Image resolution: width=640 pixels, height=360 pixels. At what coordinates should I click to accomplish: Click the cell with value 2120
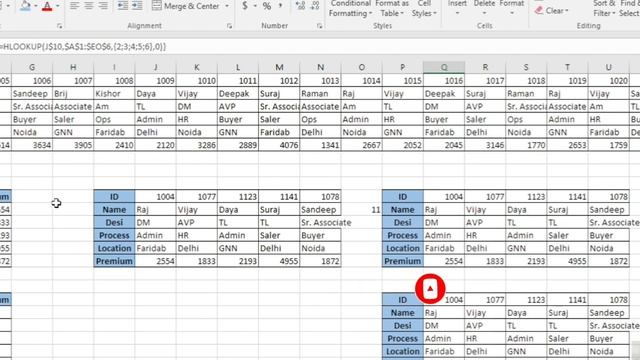[x=156, y=145]
